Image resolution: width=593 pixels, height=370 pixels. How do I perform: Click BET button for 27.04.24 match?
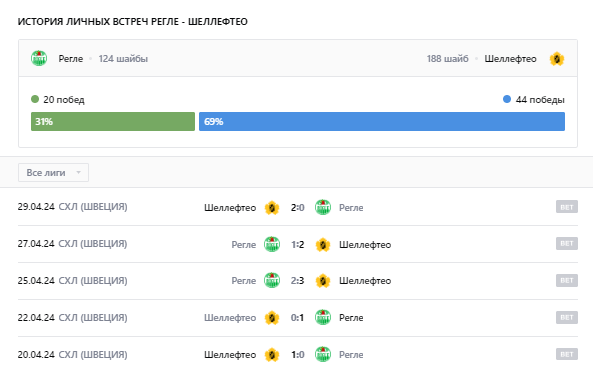567,243
